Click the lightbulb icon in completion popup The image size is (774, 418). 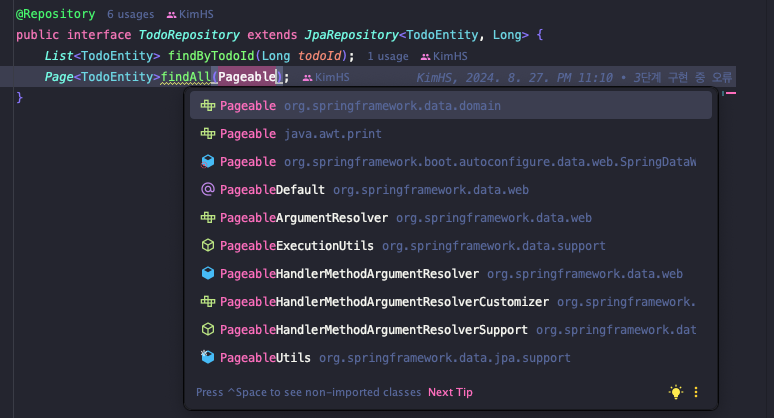(x=676, y=392)
